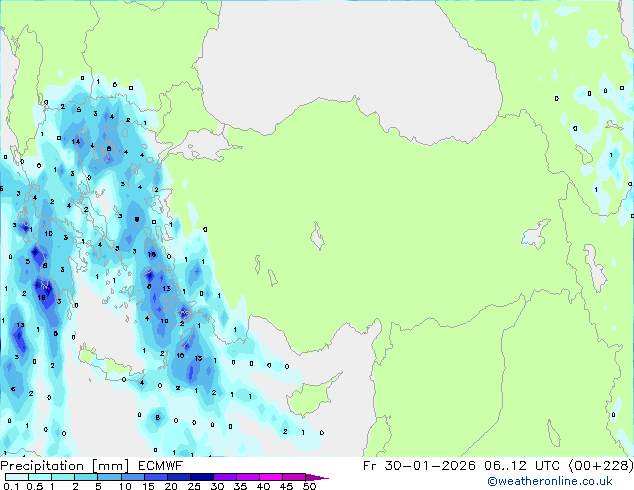Click the 40–45 mm magenta legend swatch

point(271,477)
